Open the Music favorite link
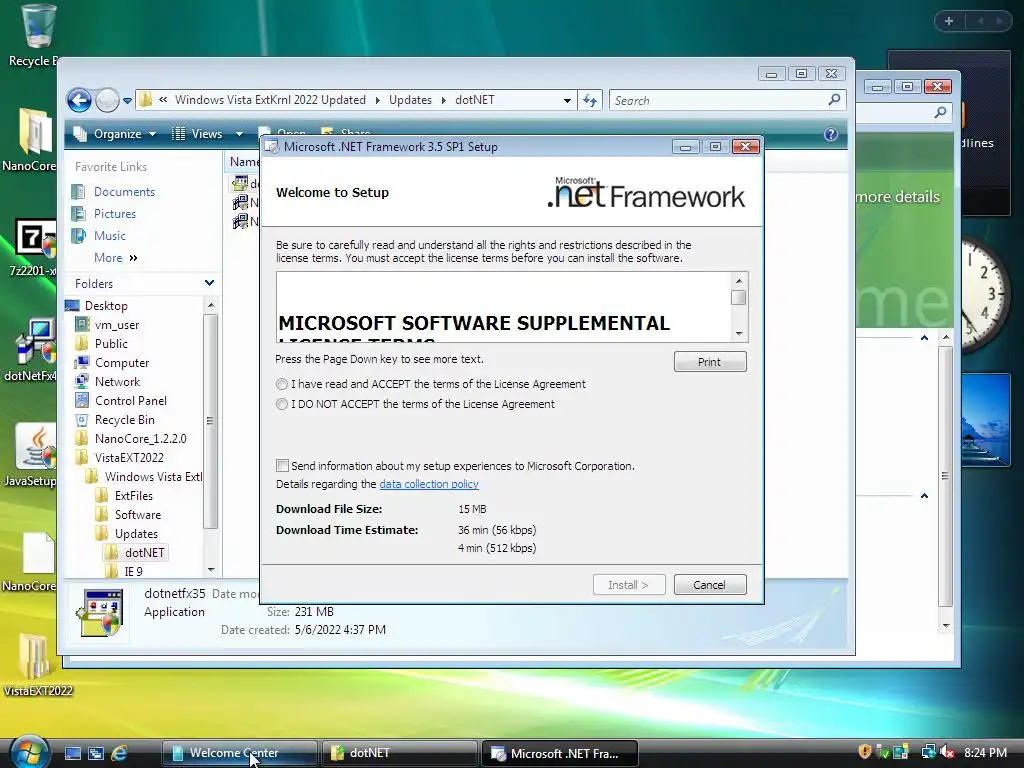This screenshot has width=1024, height=768. point(110,236)
